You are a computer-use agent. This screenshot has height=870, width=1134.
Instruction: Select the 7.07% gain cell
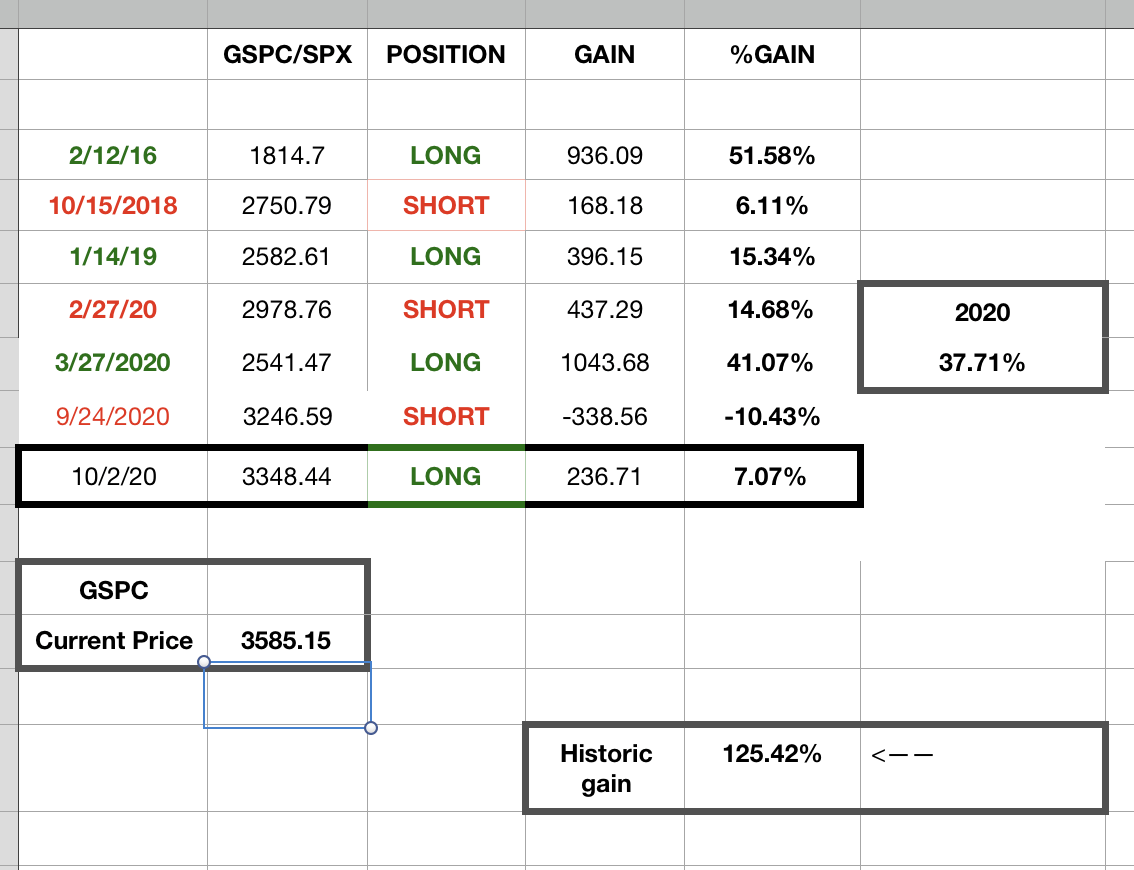[x=772, y=477]
